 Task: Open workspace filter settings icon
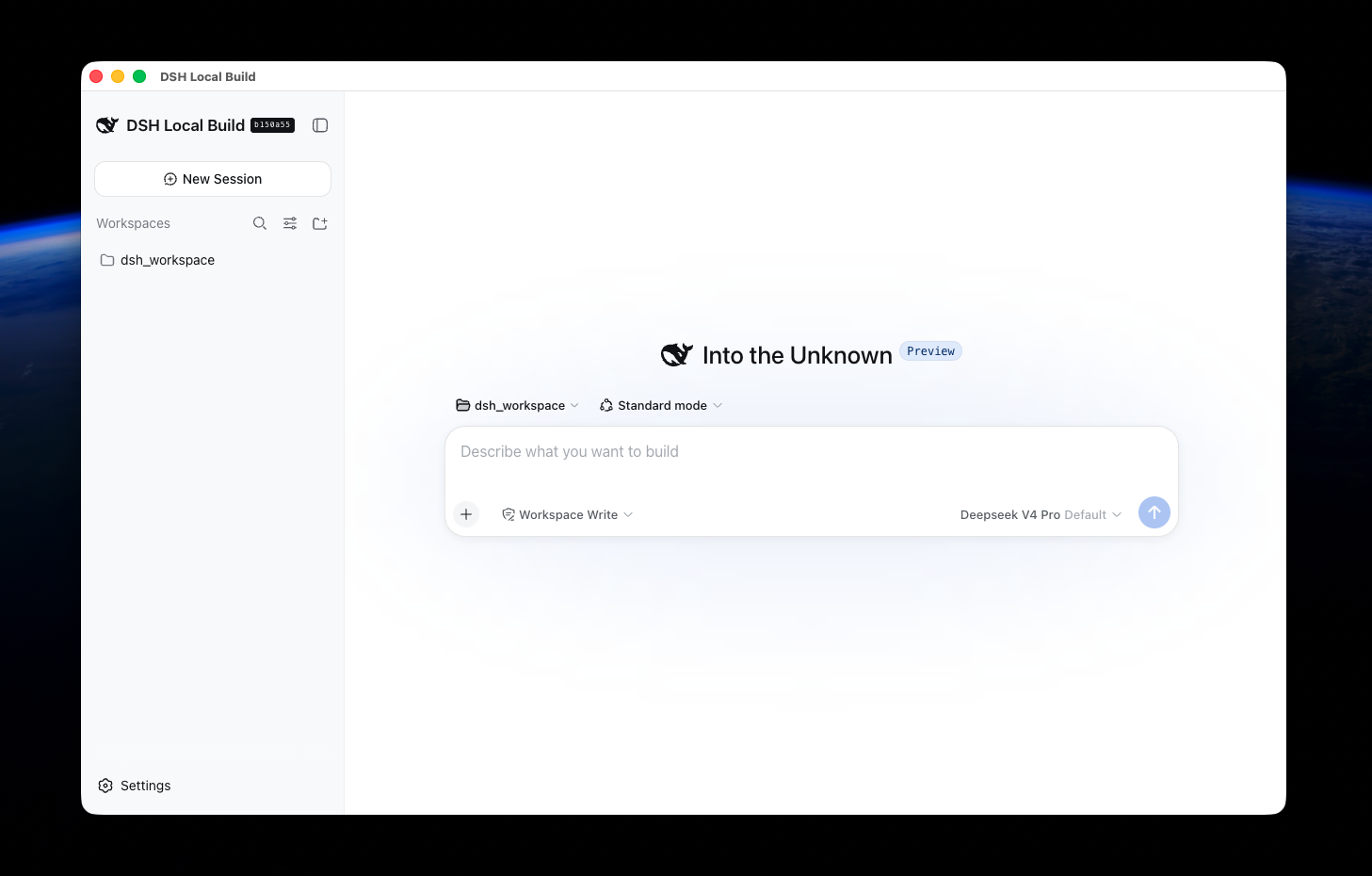(x=290, y=223)
